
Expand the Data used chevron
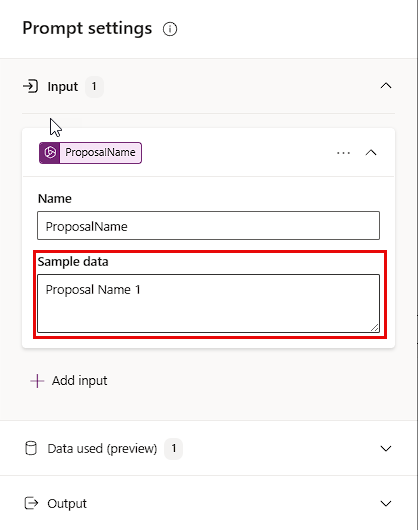tap(386, 449)
